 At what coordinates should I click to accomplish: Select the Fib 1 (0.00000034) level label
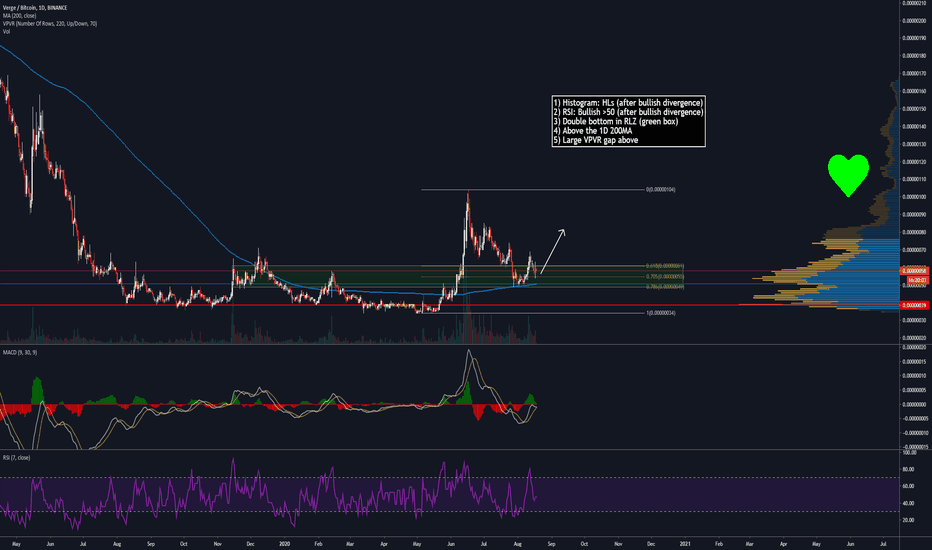(x=660, y=313)
